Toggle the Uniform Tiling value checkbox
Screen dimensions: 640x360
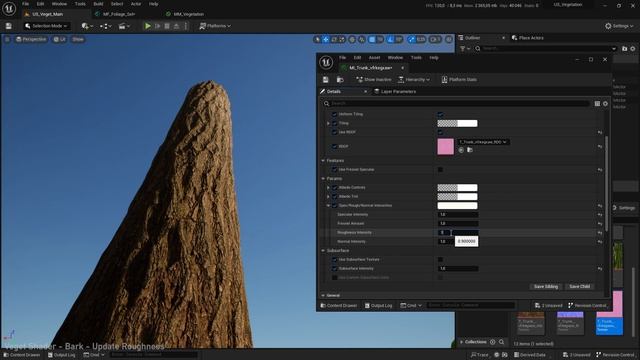click(x=440, y=114)
